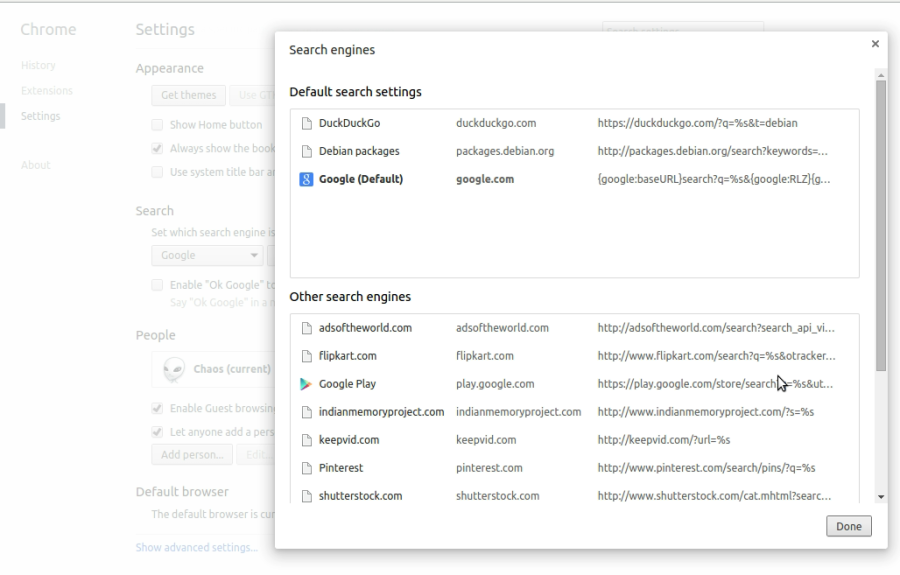Click the flipkart.com/search URL

point(716,356)
